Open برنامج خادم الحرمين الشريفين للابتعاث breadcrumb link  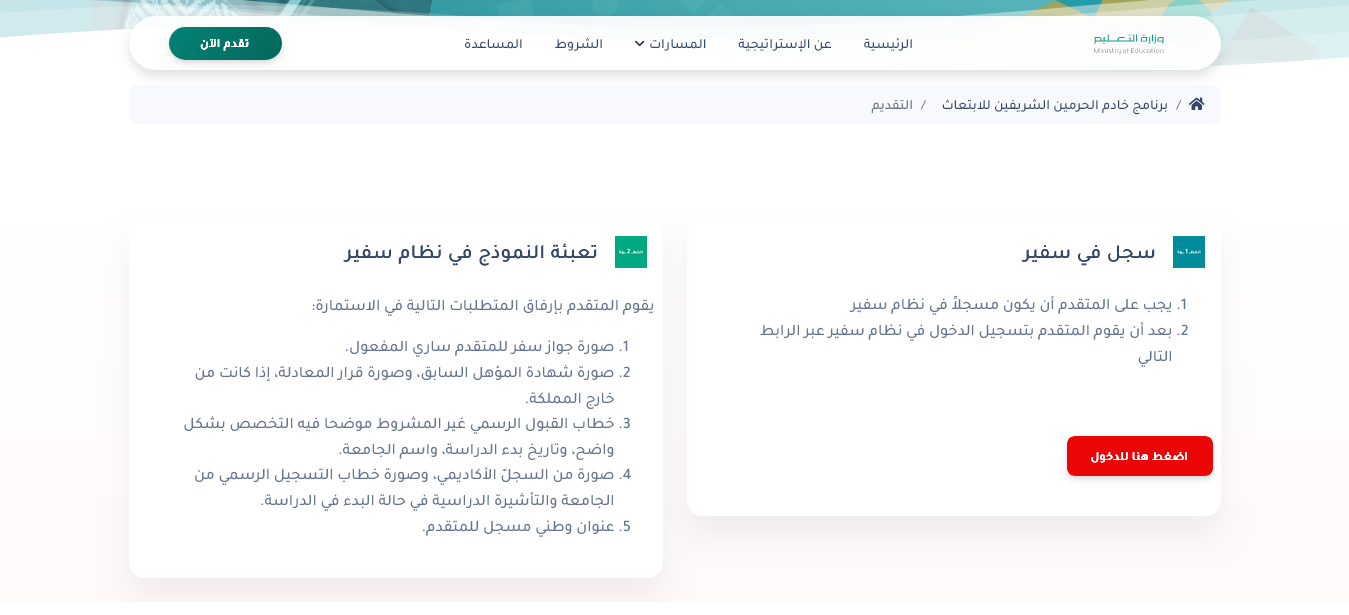coord(1055,104)
